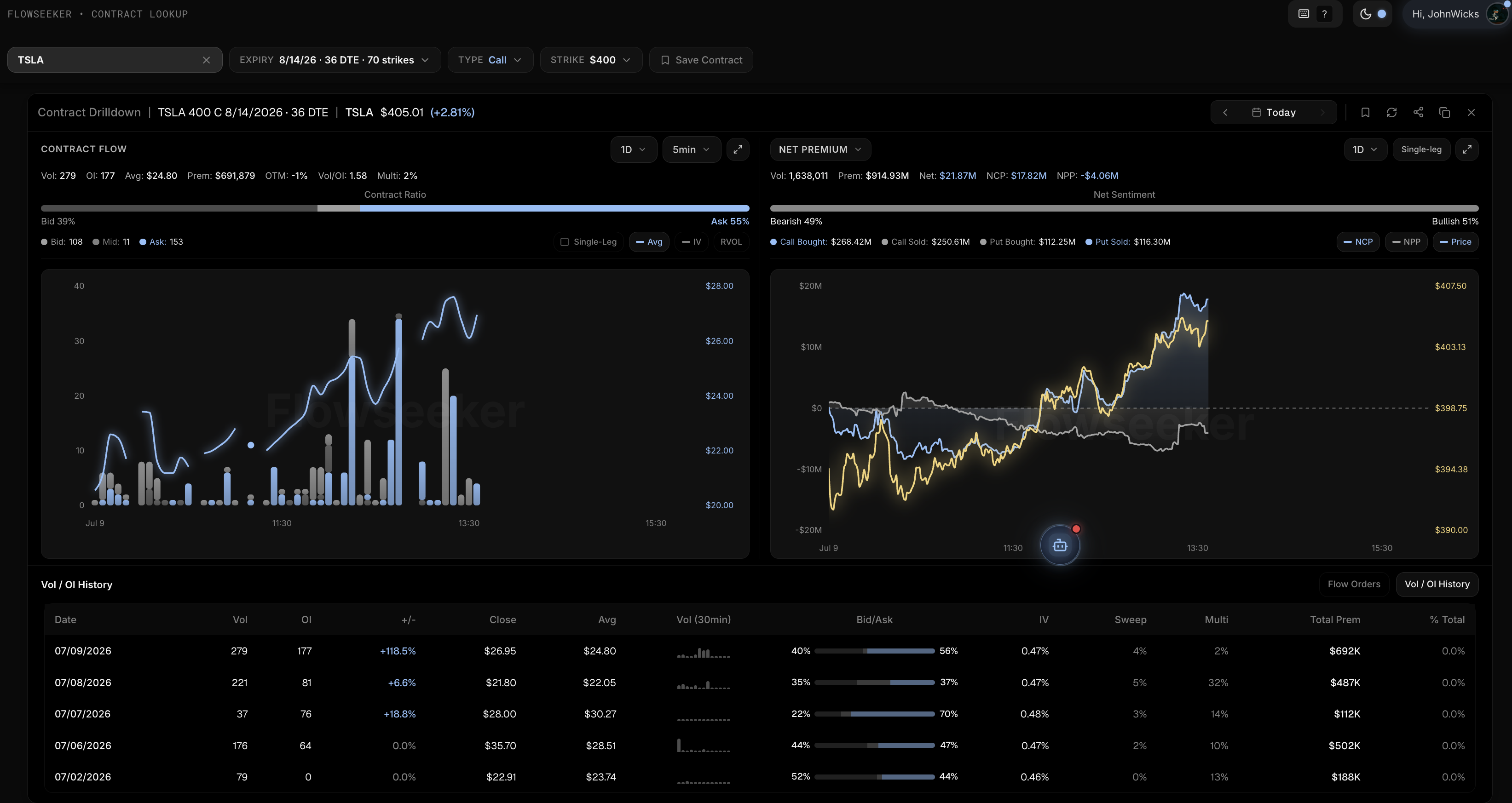Open the Type Call dropdown
The height and width of the screenshot is (803, 1512).
pos(490,60)
